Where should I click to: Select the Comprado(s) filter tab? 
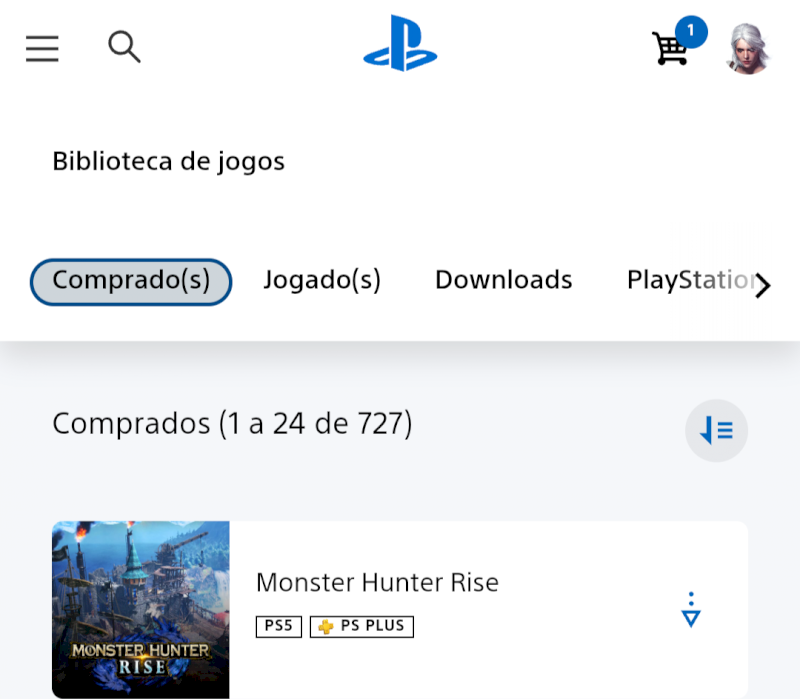tap(131, 281)
